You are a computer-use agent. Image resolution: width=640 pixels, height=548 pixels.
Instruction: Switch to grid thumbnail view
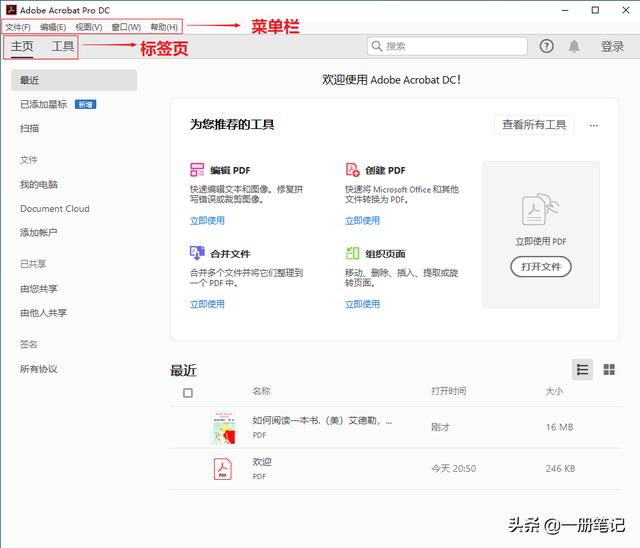tap(609, 370)
